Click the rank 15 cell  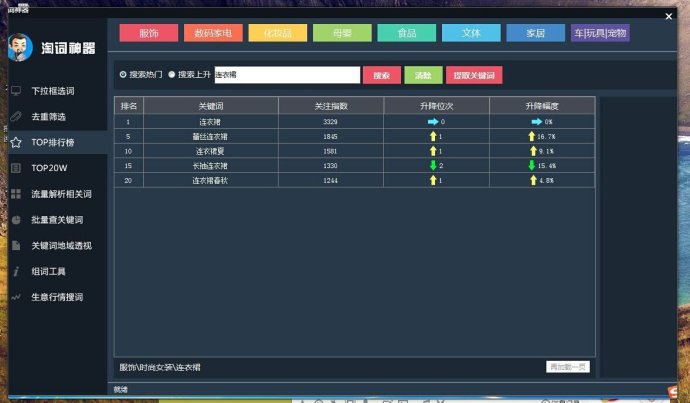tap(128, 165)
